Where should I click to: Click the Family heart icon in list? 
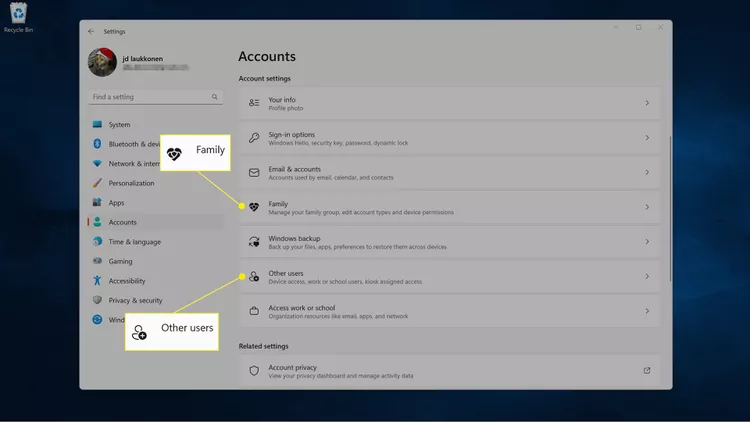[x=254, y=207]
